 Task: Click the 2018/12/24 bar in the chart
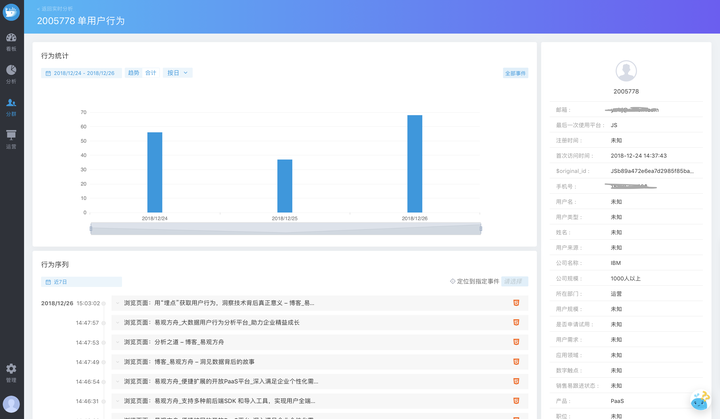(155, 172)
